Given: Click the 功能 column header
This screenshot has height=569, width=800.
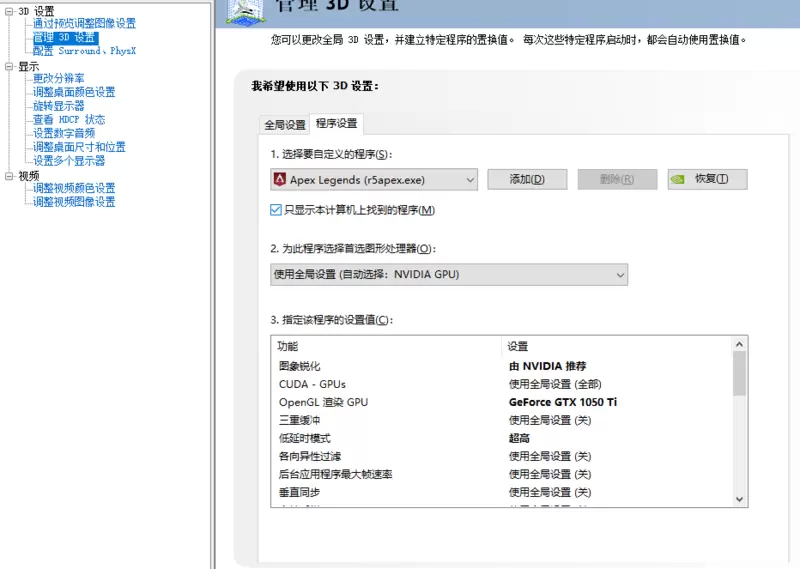Looking at the screenshot, I should pos(386,346).
